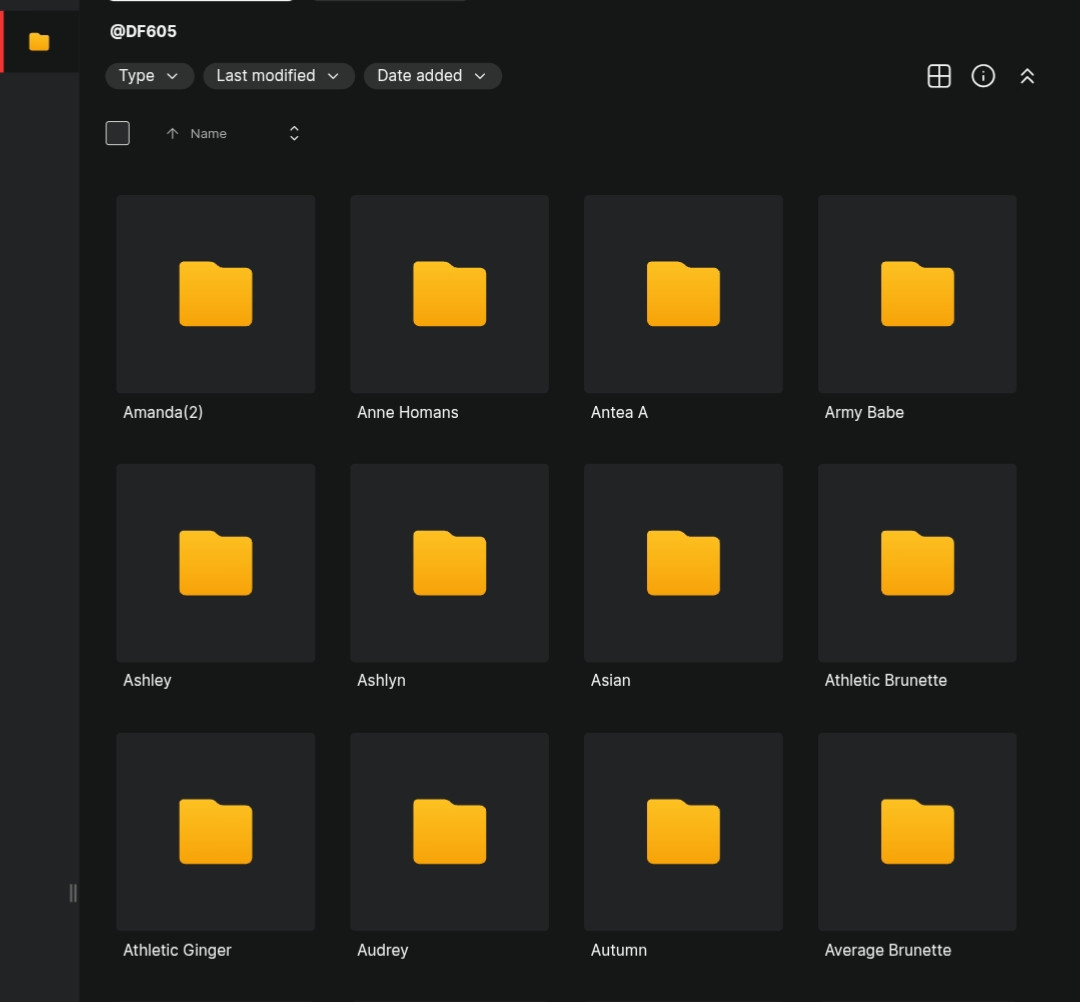Open the Date added filter dropdown
The image size is (1080, 1002).
point(433,76)
